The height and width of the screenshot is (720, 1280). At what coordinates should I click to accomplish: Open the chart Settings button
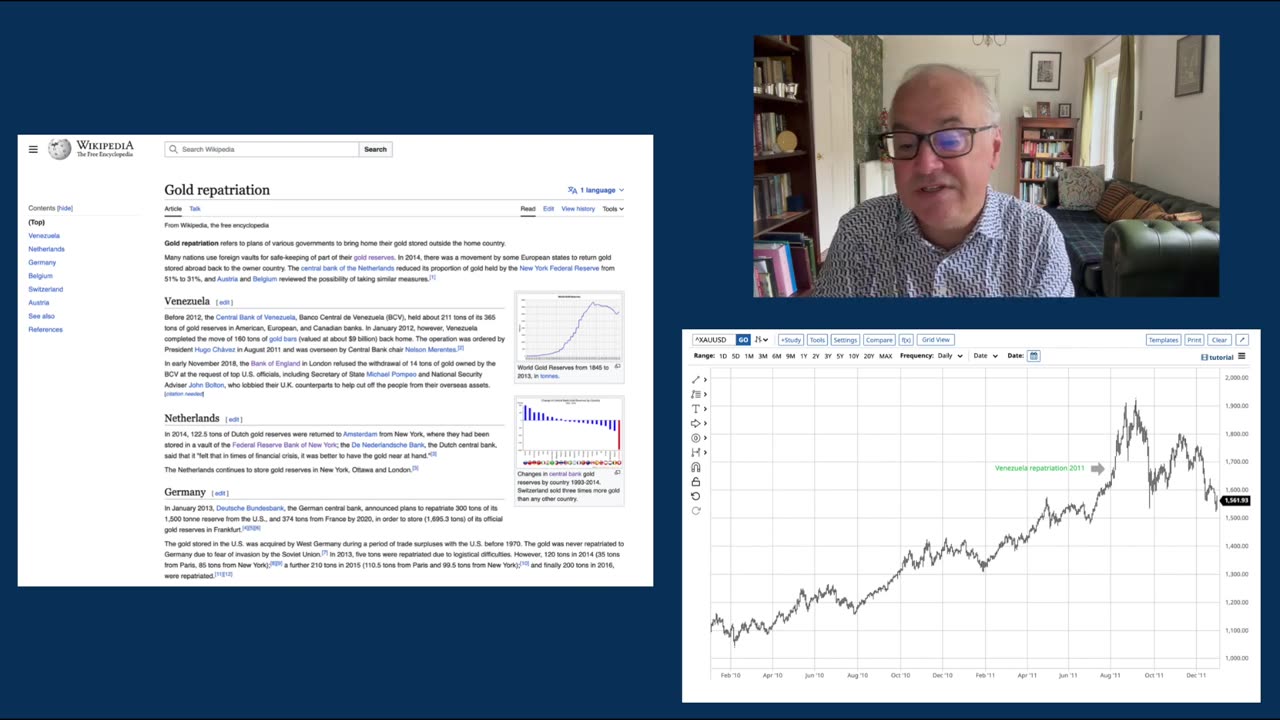(845, 340)
